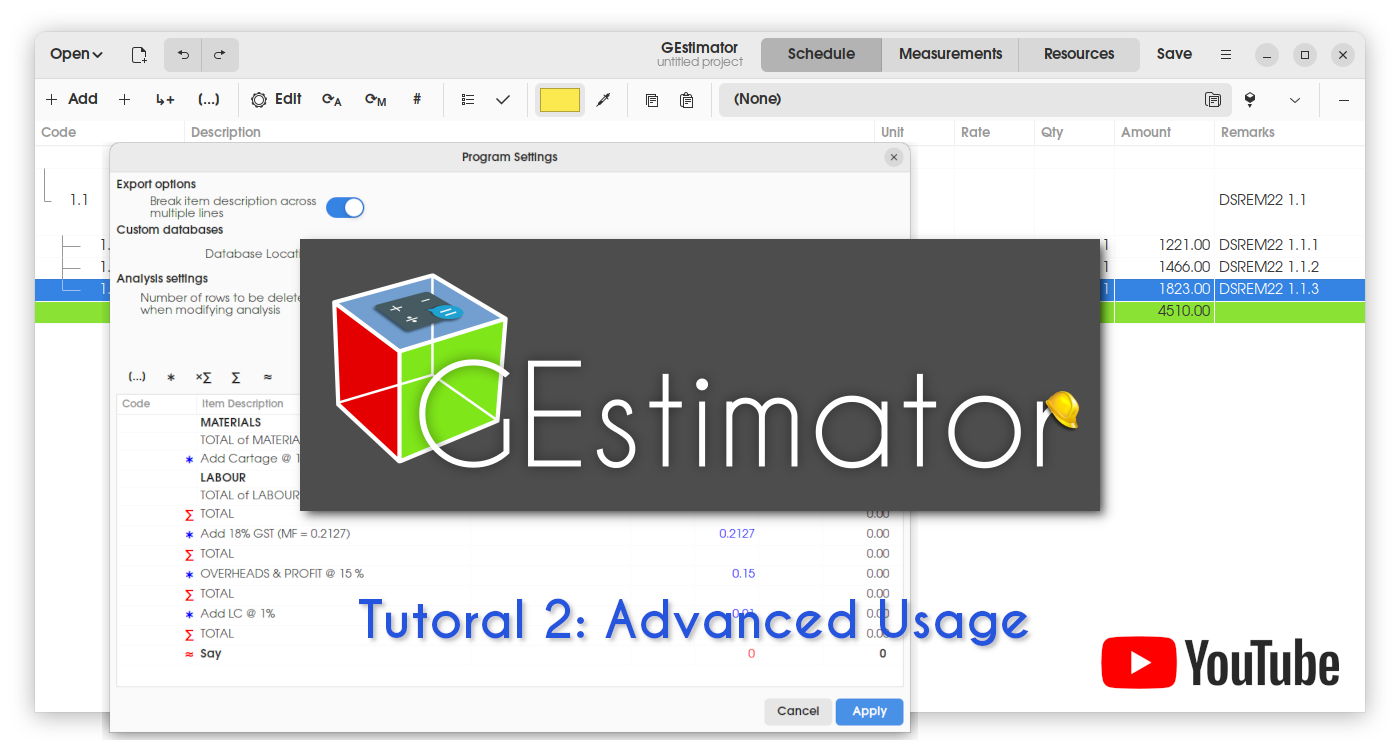Undo the last action
Viewport: 1400px width, 750px height.
click(183, 55)
